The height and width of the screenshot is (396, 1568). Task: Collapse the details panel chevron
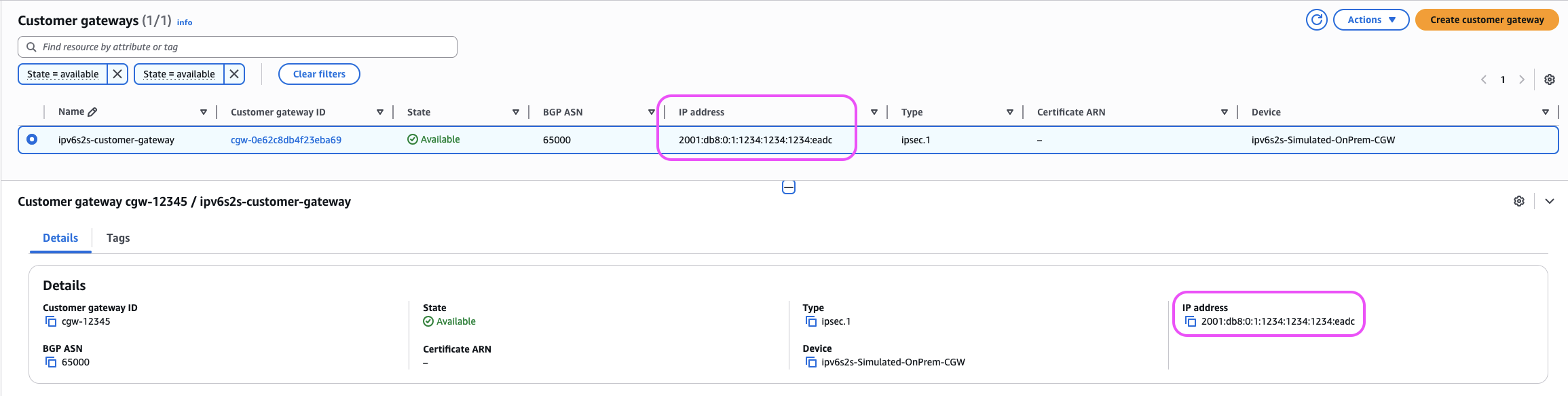coord(1549,201)
